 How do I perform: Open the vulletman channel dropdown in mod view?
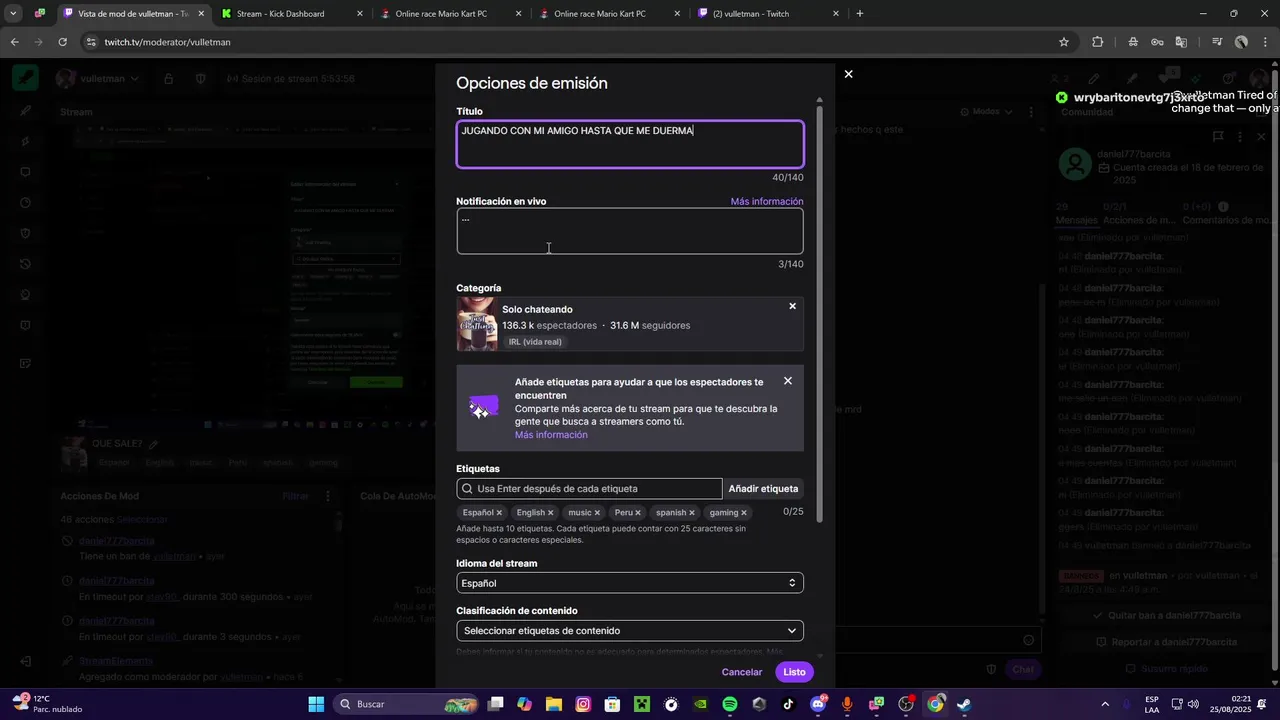click(98, 79)
